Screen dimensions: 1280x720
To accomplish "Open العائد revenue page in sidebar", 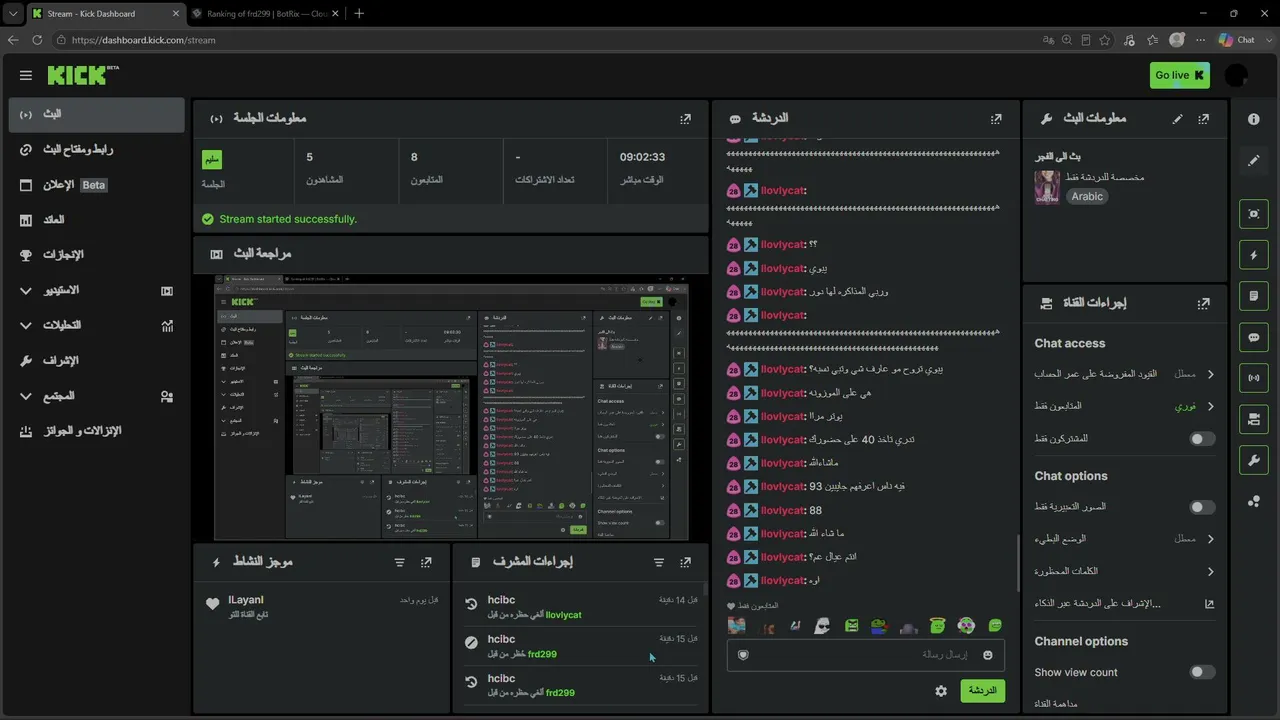I will tap(96, 220).
